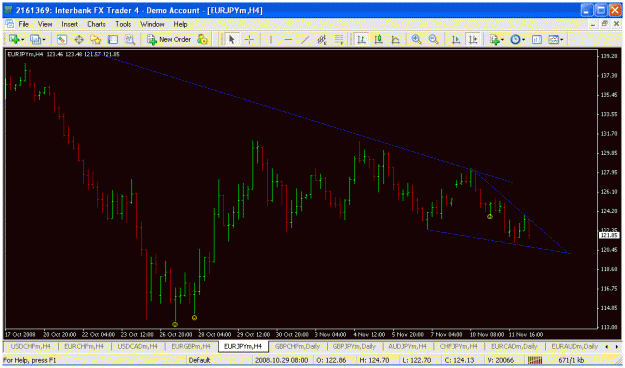This screenshot has height=368, width=625.
Task: Switch to the USDCADm,H4 chart tab
Action: 138,346
